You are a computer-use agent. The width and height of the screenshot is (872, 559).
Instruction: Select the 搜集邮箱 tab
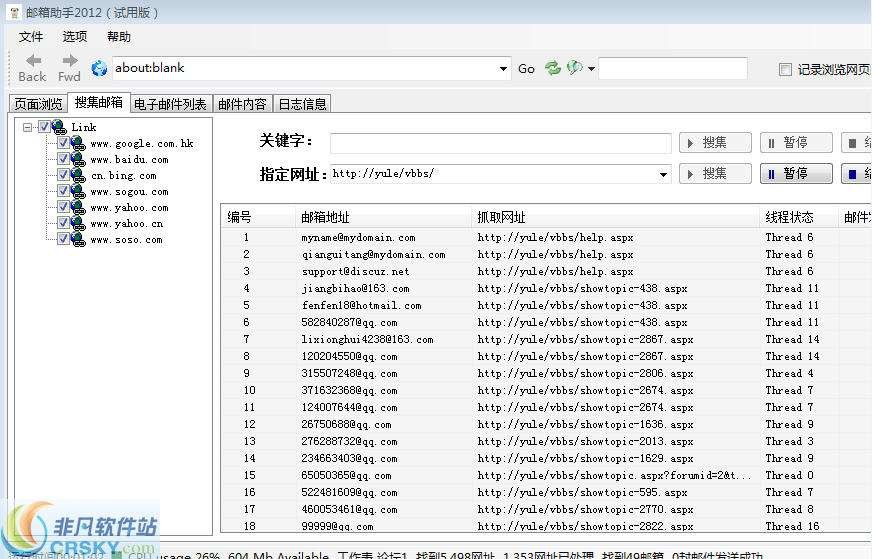(x=98, y=102)
